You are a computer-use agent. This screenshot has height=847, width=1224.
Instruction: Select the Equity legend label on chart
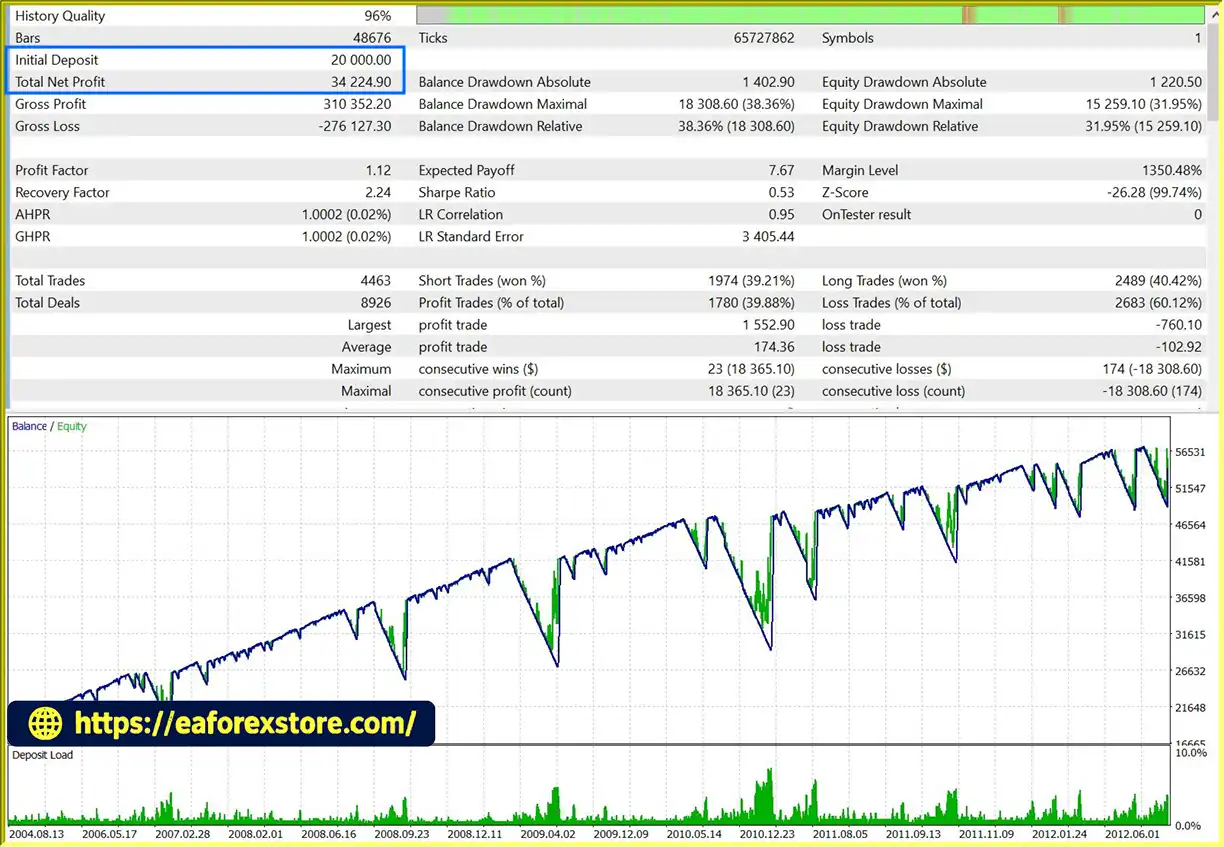(x=72, y=426)
